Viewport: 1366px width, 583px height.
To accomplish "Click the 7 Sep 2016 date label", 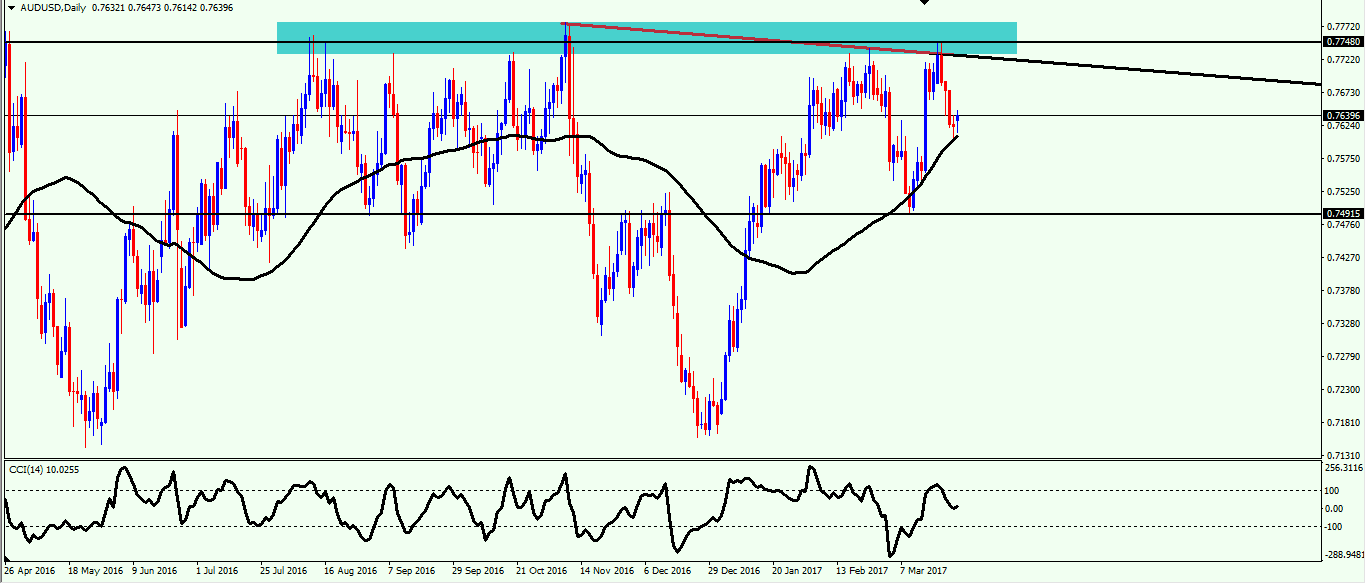I will click(x=413, y=571).
